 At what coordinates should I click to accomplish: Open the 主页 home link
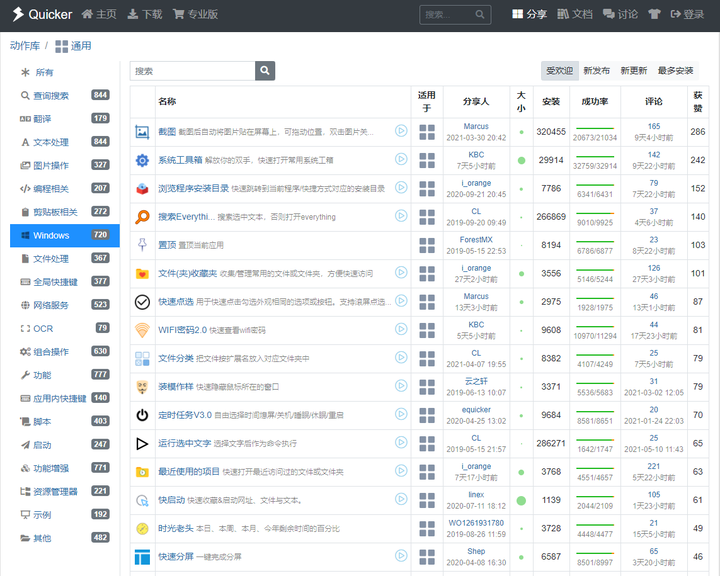click(x=99, y=14)
